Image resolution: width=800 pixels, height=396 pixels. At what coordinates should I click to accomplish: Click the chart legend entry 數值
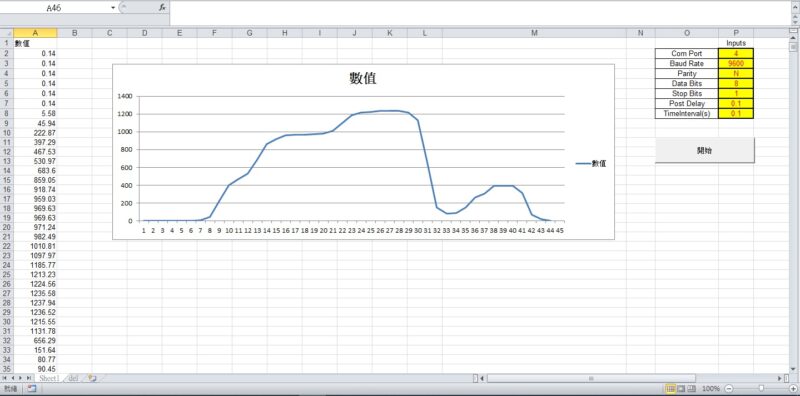pyautogui.click(x=591, y=164)
